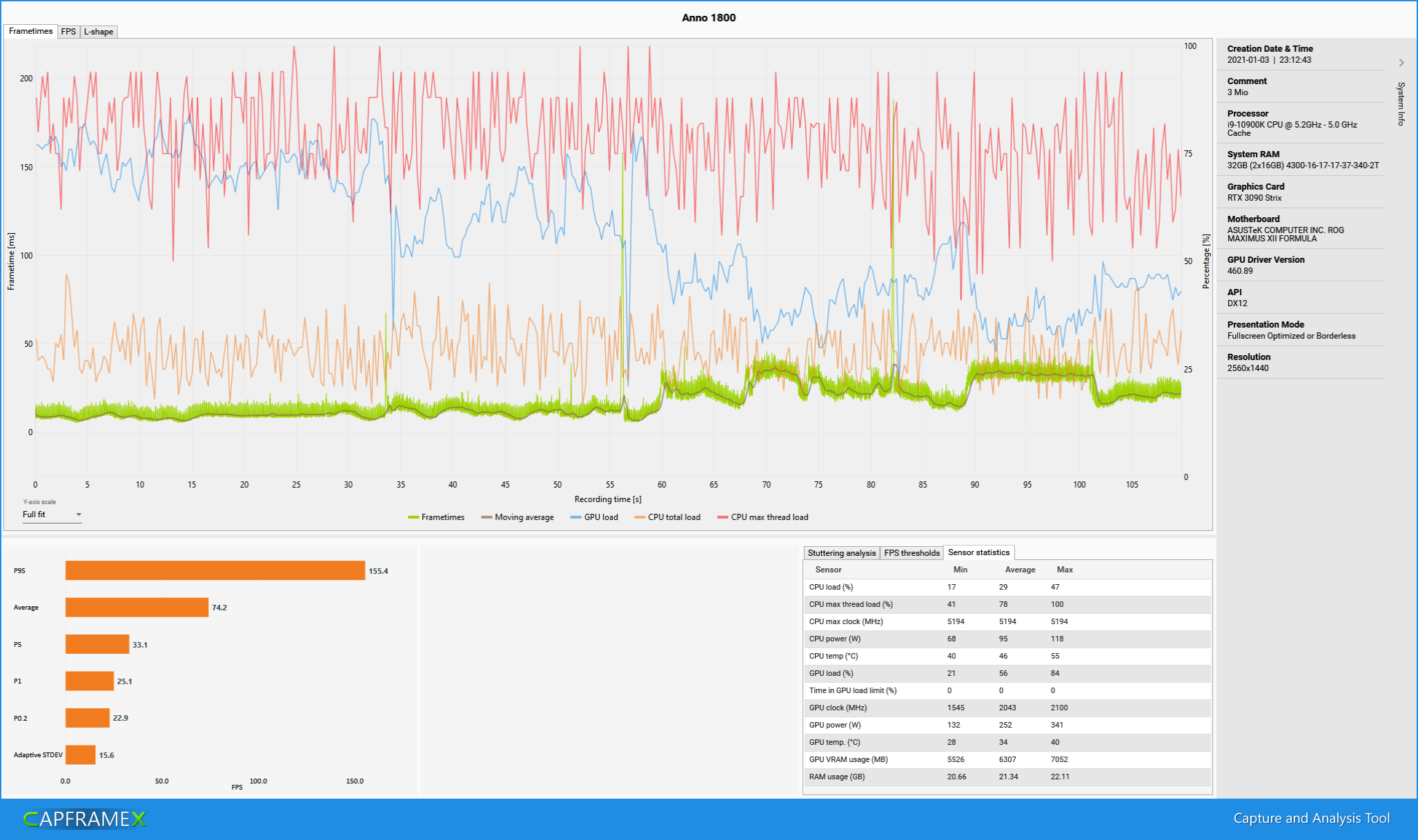Click the P95 orange bar
Image resolution: width=1418 pixels, height=840 pixels.
[215, 570]
